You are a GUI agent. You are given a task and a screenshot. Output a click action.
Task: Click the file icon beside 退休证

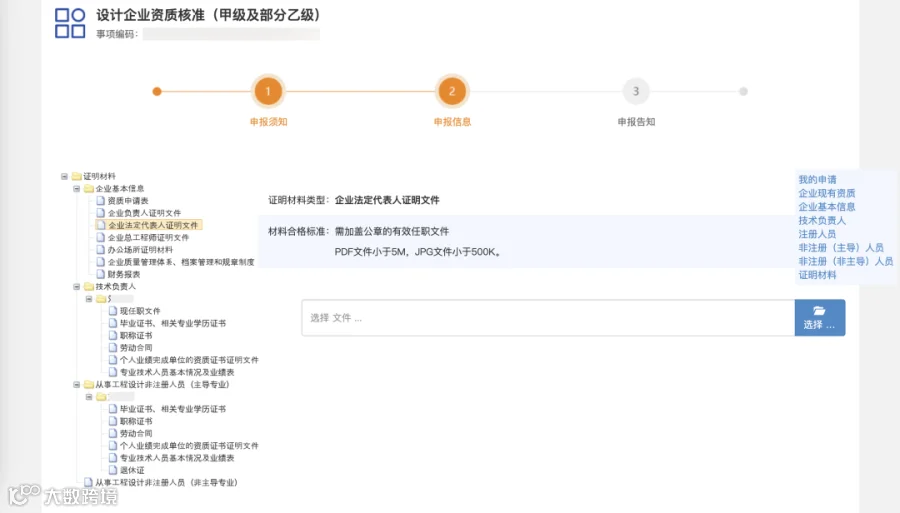tap(113, 470)
